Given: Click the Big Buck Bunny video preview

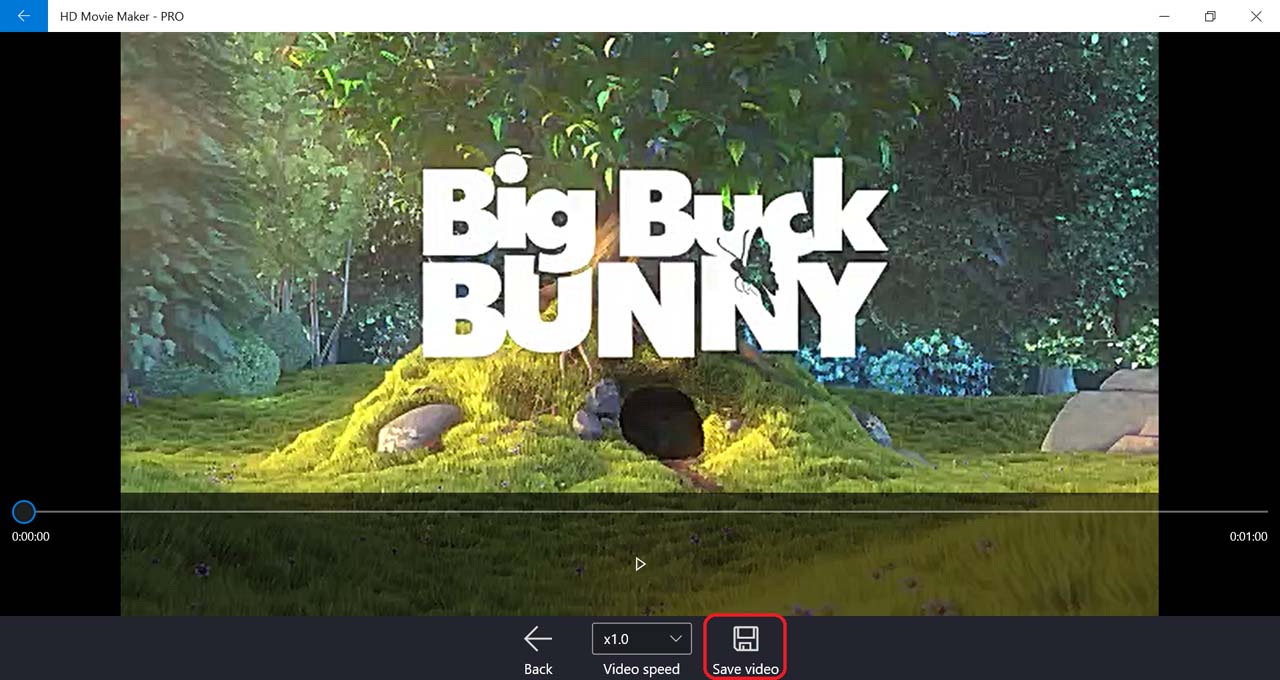Looking at the screenshot, I should click(640, 260).
